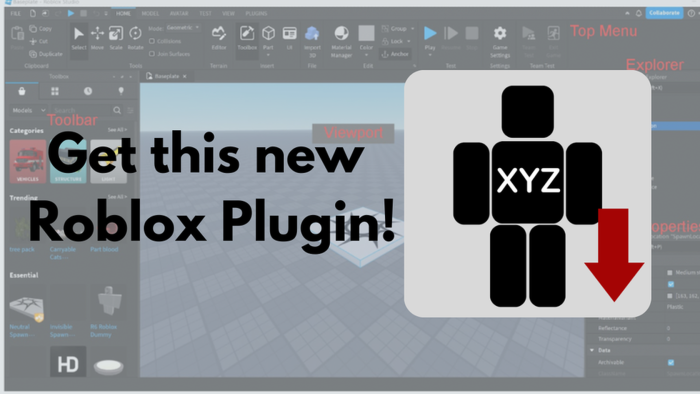The width and height of the screenshot is (700, 394).
Task: Insert a Part cube
Action: click(268, 33)
